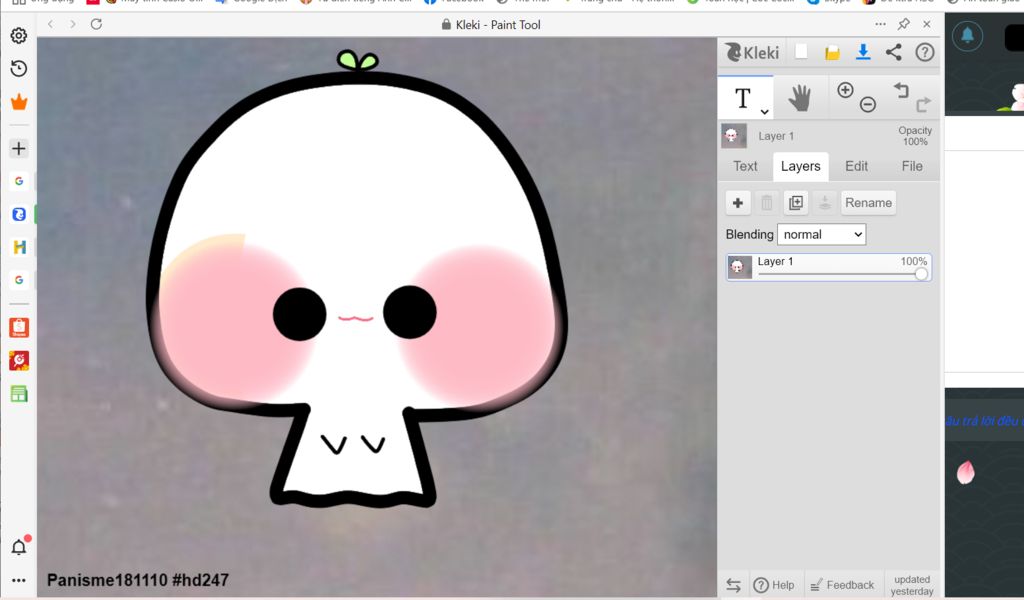The width and height of the screenshot is (1024, 600).
Task: Click the Layer 1 preview in the tool header
Action: (x=734, y=136)
